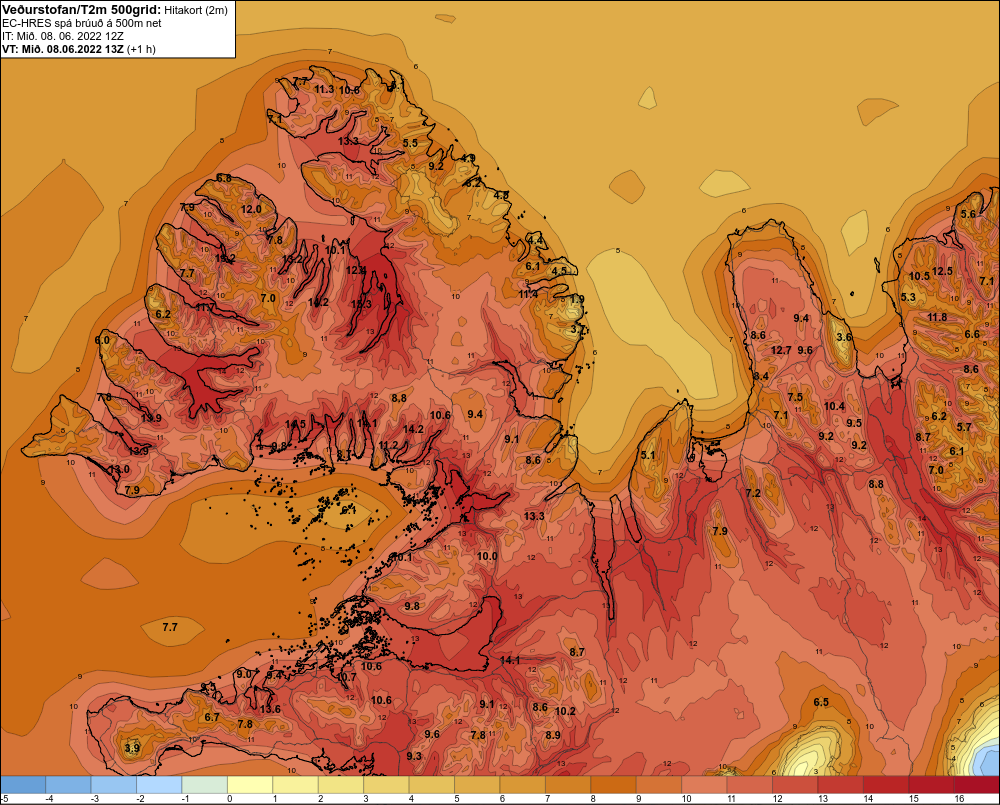This screenshot has height=805, width=1000.
Task: Click the valid time "VT: Mið. 08.06.2022 13Z"
Action: pyautogui.click(x=62, y=49)
